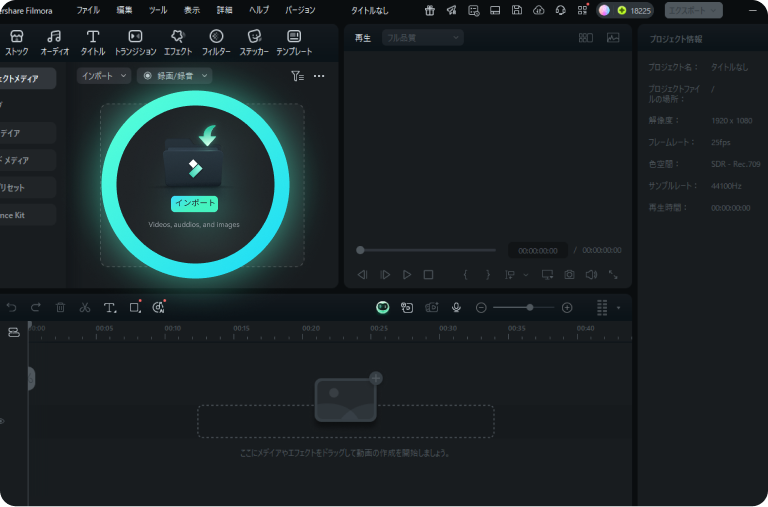Viewport: 768px width, 507px height.
Task: Open the media filter sort icon
Action: pyautogui.click(x=297, y=76)
